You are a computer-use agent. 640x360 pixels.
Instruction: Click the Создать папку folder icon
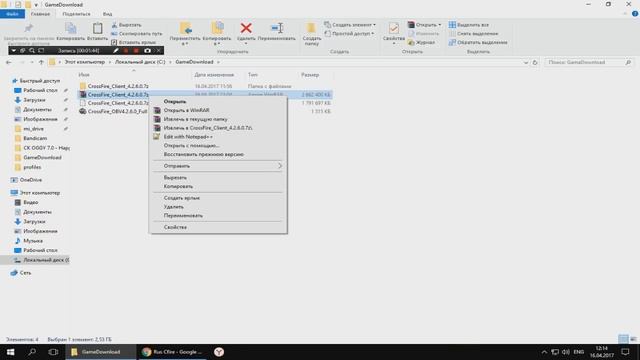point(311,28)
